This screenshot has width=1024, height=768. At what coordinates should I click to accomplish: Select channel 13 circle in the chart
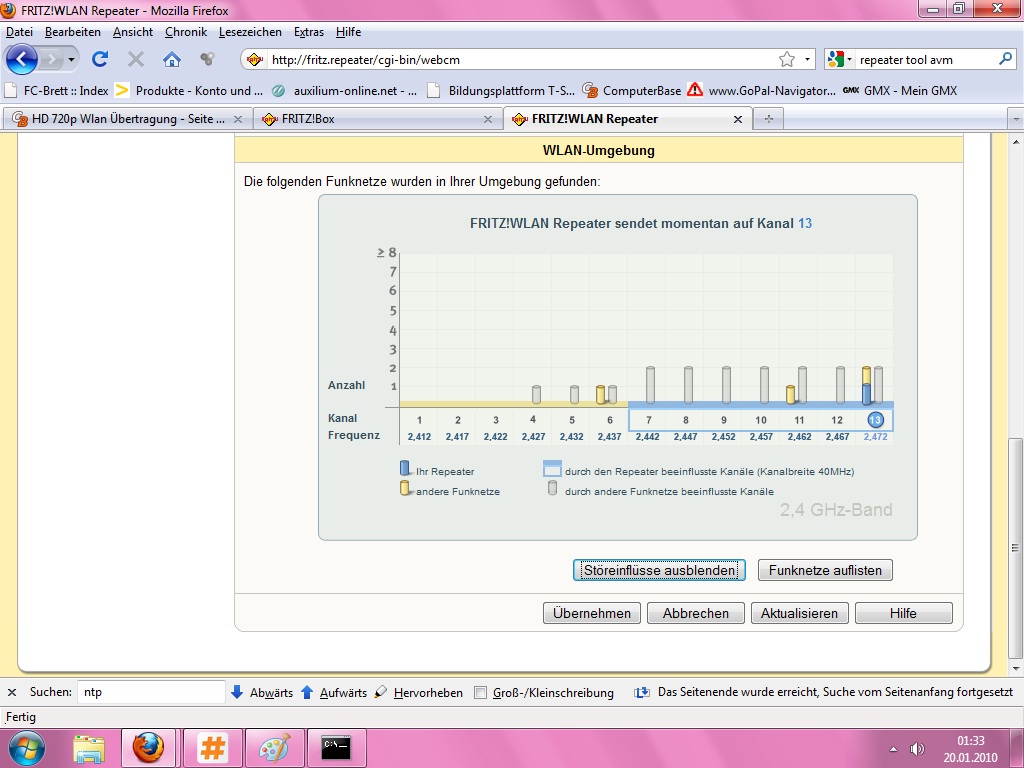[875, 420]
